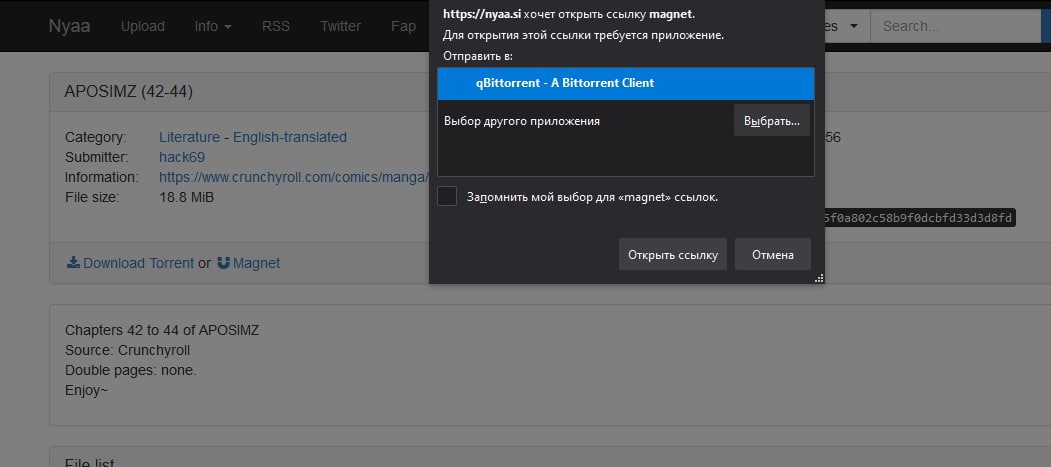Screen dimensions: 1051x467
Task: Click the Magnet link text
Action: tap(257, 263)
